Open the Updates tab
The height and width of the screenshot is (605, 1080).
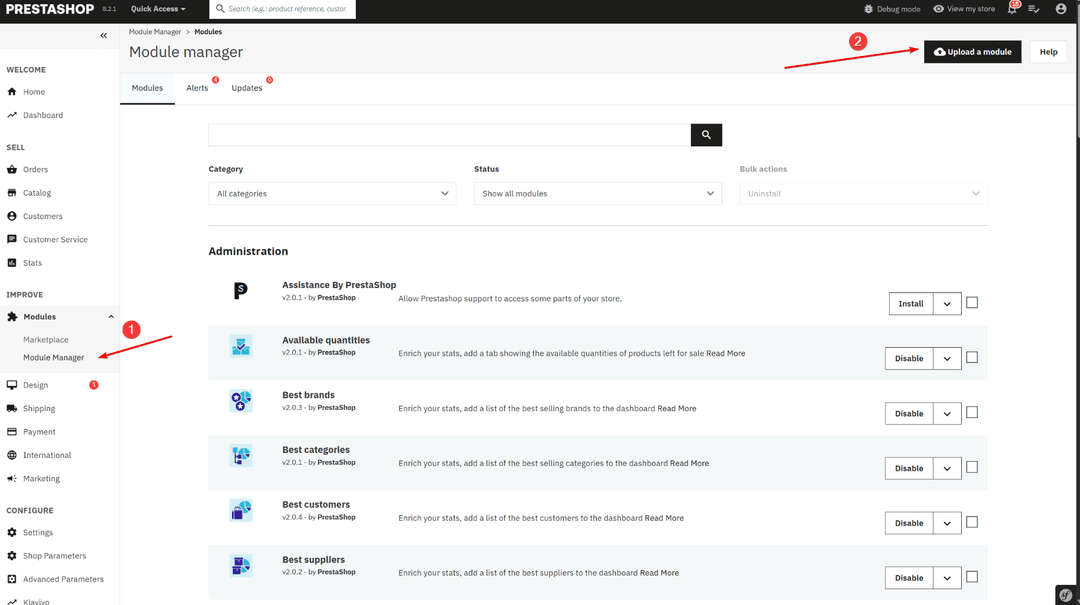click(247, 88)
